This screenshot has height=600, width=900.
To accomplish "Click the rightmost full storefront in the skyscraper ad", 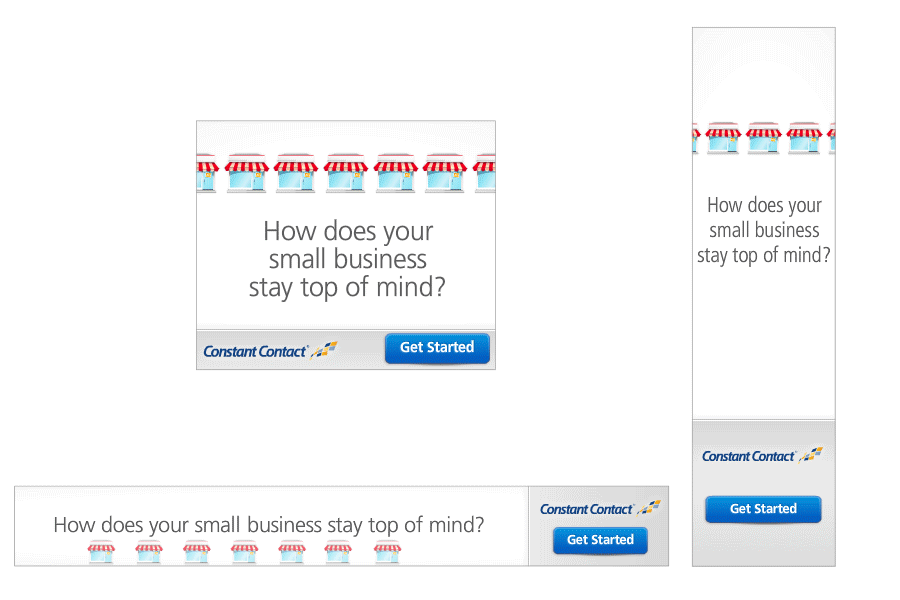I will point(804,138).
